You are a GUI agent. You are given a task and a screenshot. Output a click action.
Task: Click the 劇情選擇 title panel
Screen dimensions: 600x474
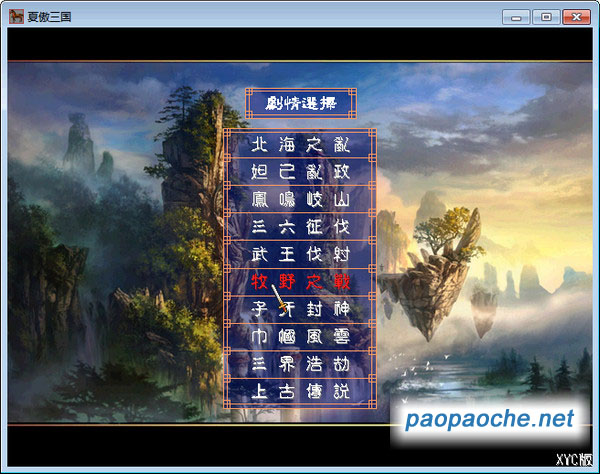301,103
